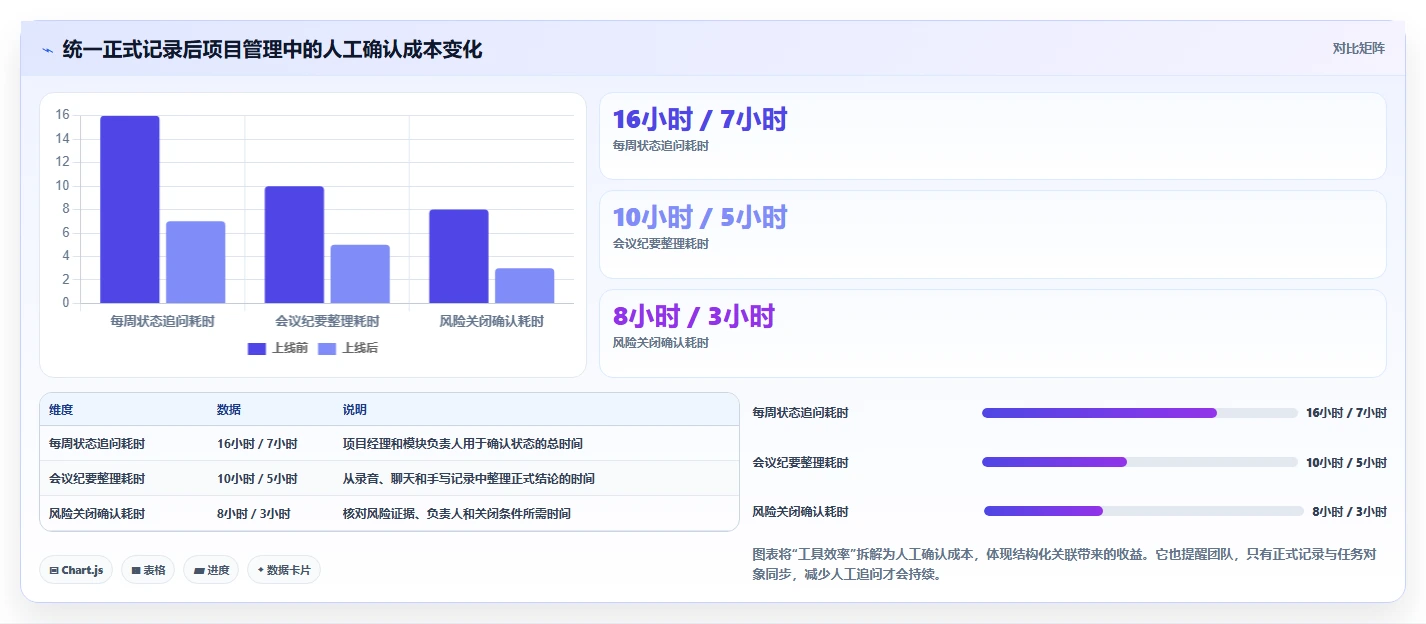Select the 进度 chip
This screenshot has width=1426, height=624.
[211, 570]
